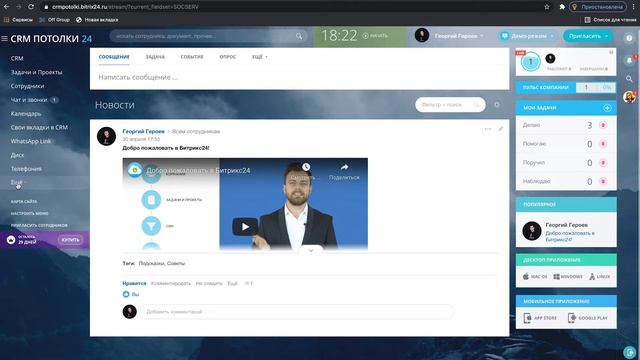Play the welcome video
640x360 pixels.
[245, 227]
